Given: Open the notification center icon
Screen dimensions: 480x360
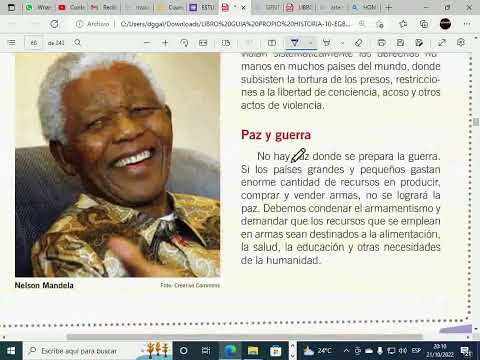Looking at the screenshot, I should coord(466,351).
